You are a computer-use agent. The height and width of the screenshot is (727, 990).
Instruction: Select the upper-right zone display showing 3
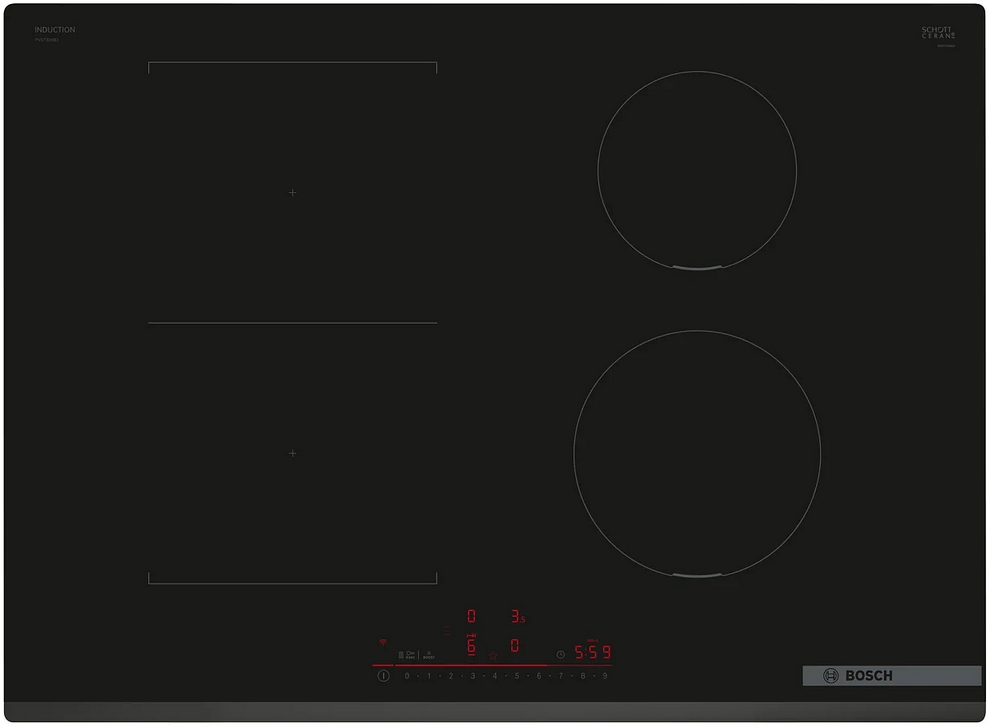pyautogui.click(x=516, y=617)
